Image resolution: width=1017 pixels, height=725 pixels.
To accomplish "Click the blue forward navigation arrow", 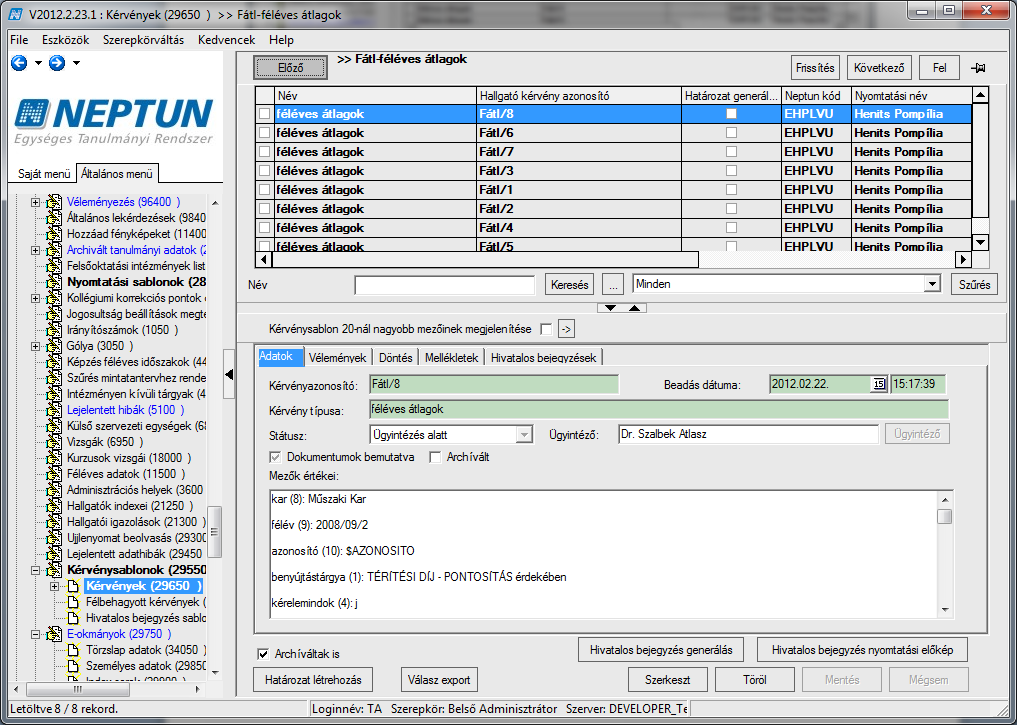I will [x=57, y=63].
